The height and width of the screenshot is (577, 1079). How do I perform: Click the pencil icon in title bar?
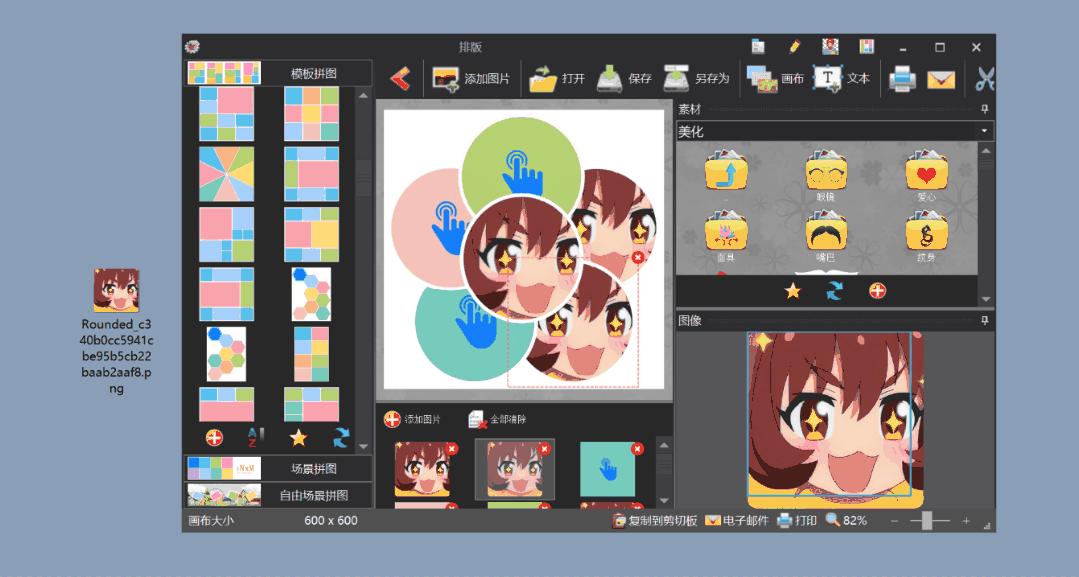coord(795,47)
